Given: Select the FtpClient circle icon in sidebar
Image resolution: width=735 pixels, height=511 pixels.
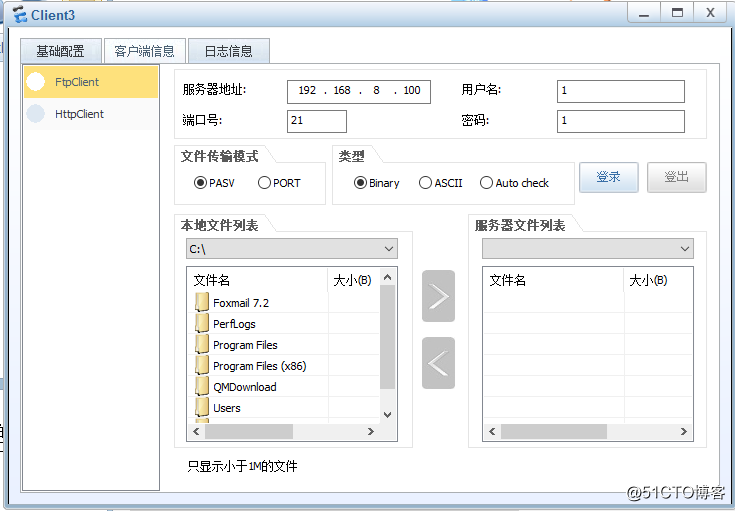Looking at the screenshot, I should tap(36, 82).
